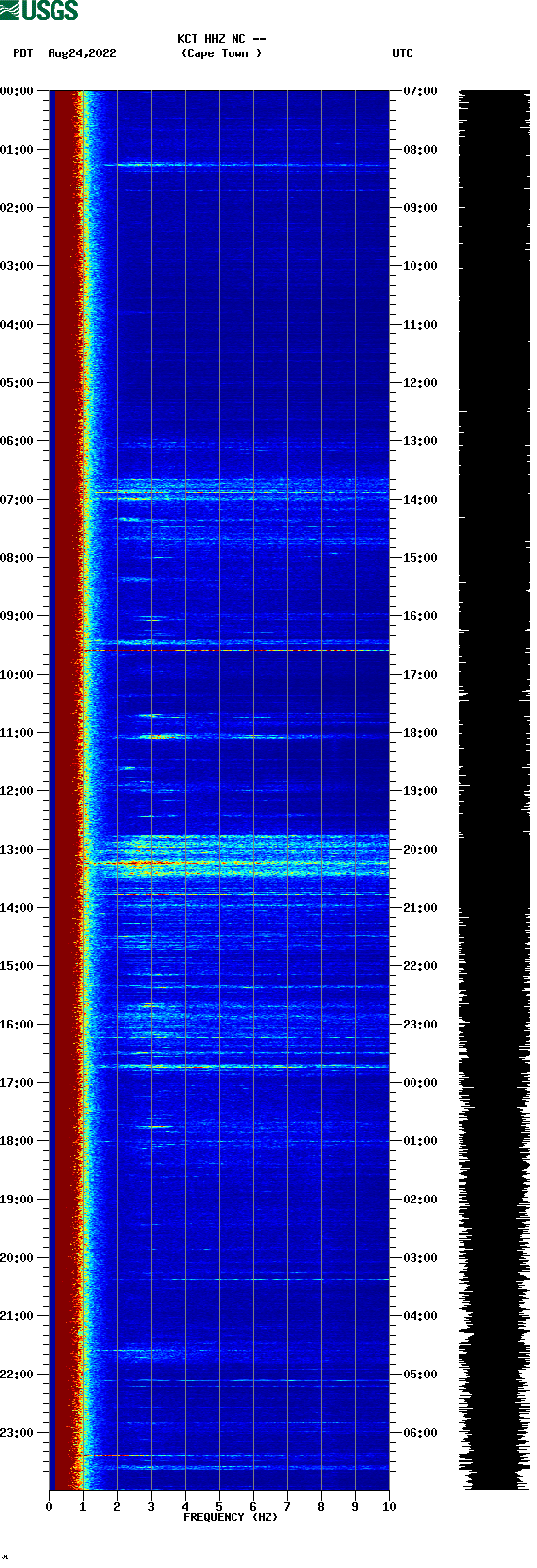537x1568 pixels.
Task: Click the '14:00' PDT time label
Action: [x=17, y=908]
